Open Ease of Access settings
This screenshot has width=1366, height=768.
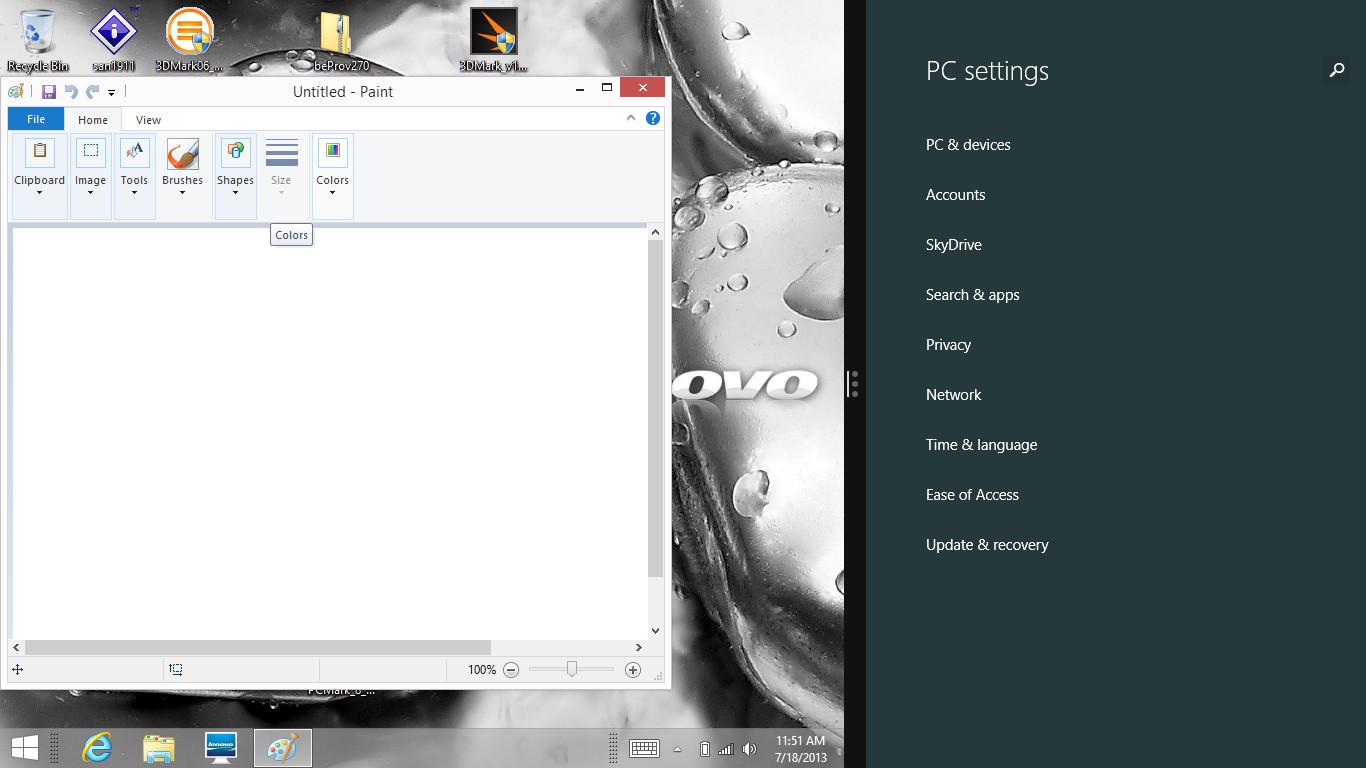pos(972,495)
